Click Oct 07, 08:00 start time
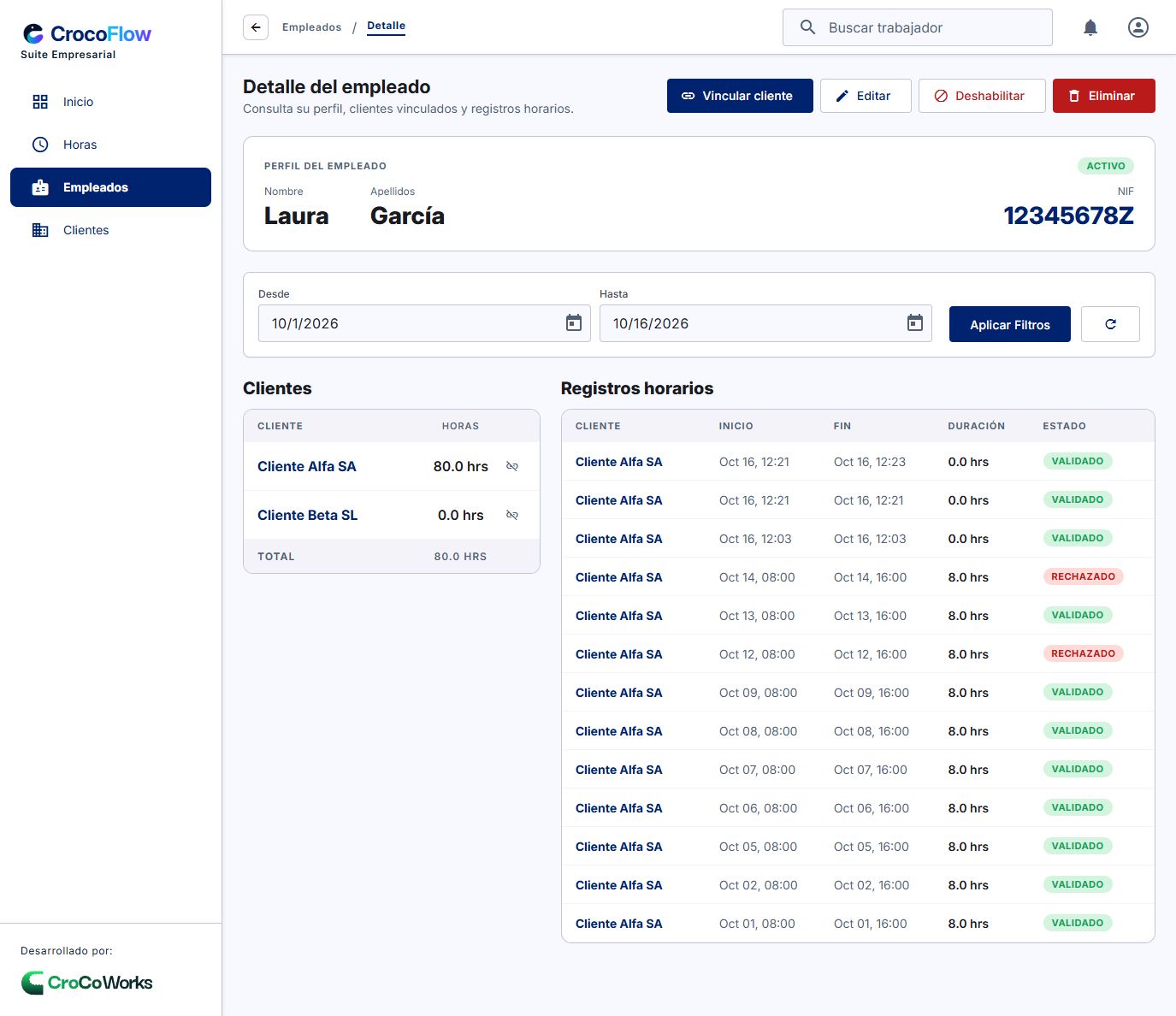Viewport: 1176px width, 1016px height. 757,770
